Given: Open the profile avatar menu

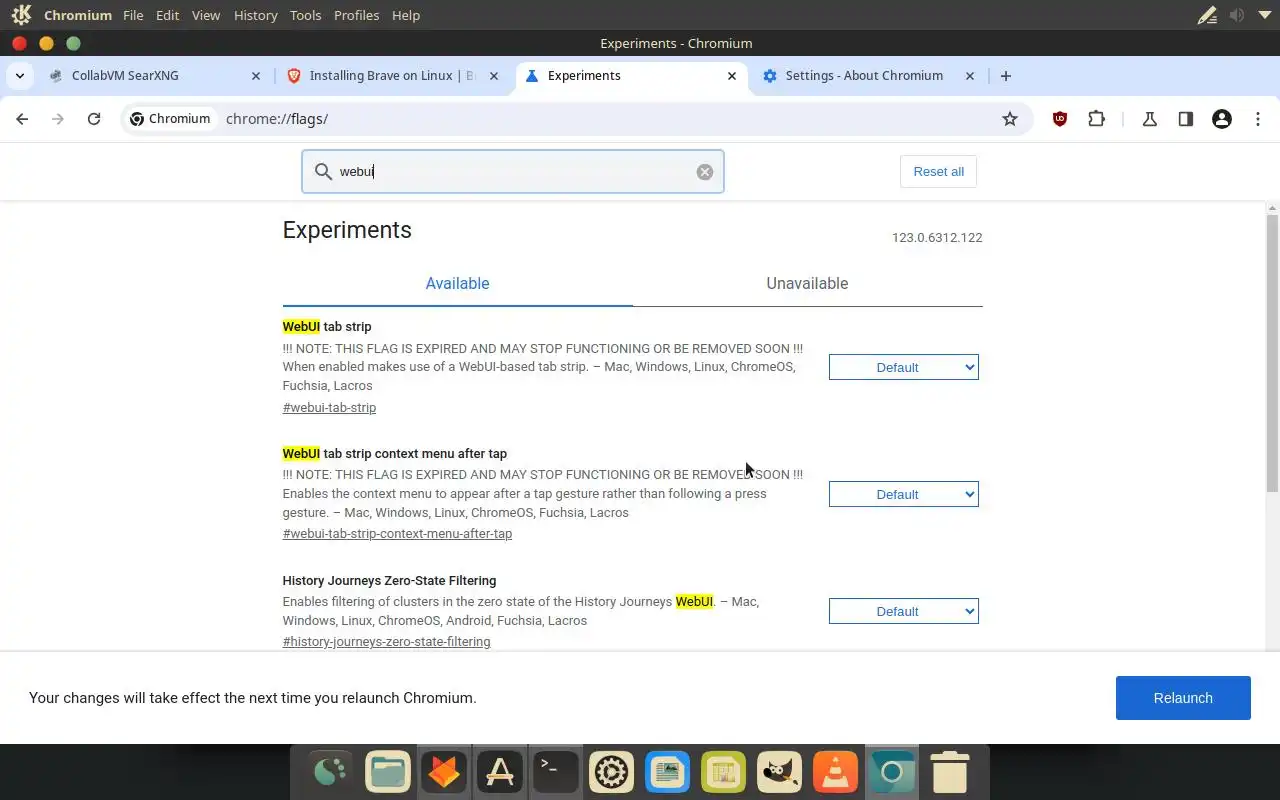Looking at the screenshot, I should click(x=1221, y=119).
